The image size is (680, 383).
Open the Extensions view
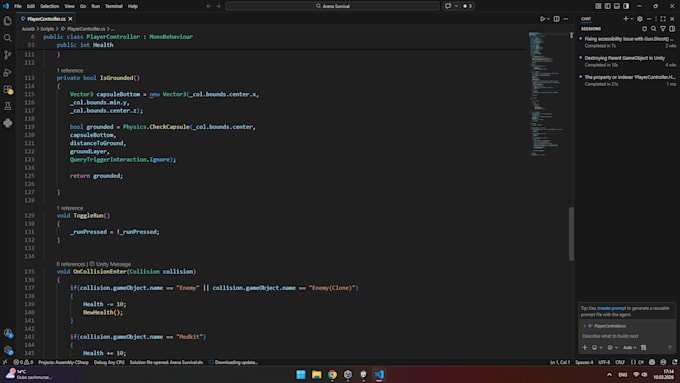(x=7, y=89)
